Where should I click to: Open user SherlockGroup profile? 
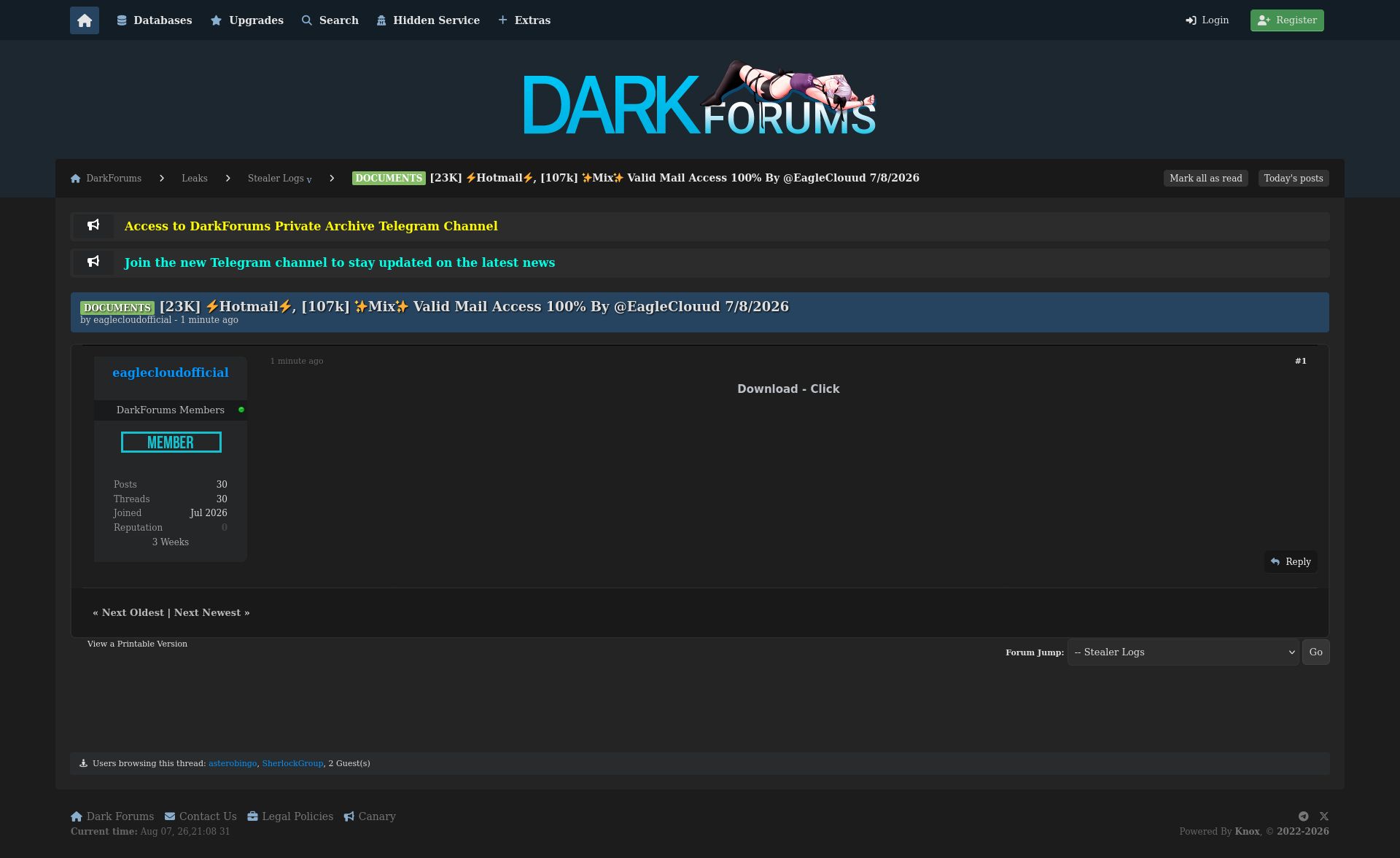point(292,764)
